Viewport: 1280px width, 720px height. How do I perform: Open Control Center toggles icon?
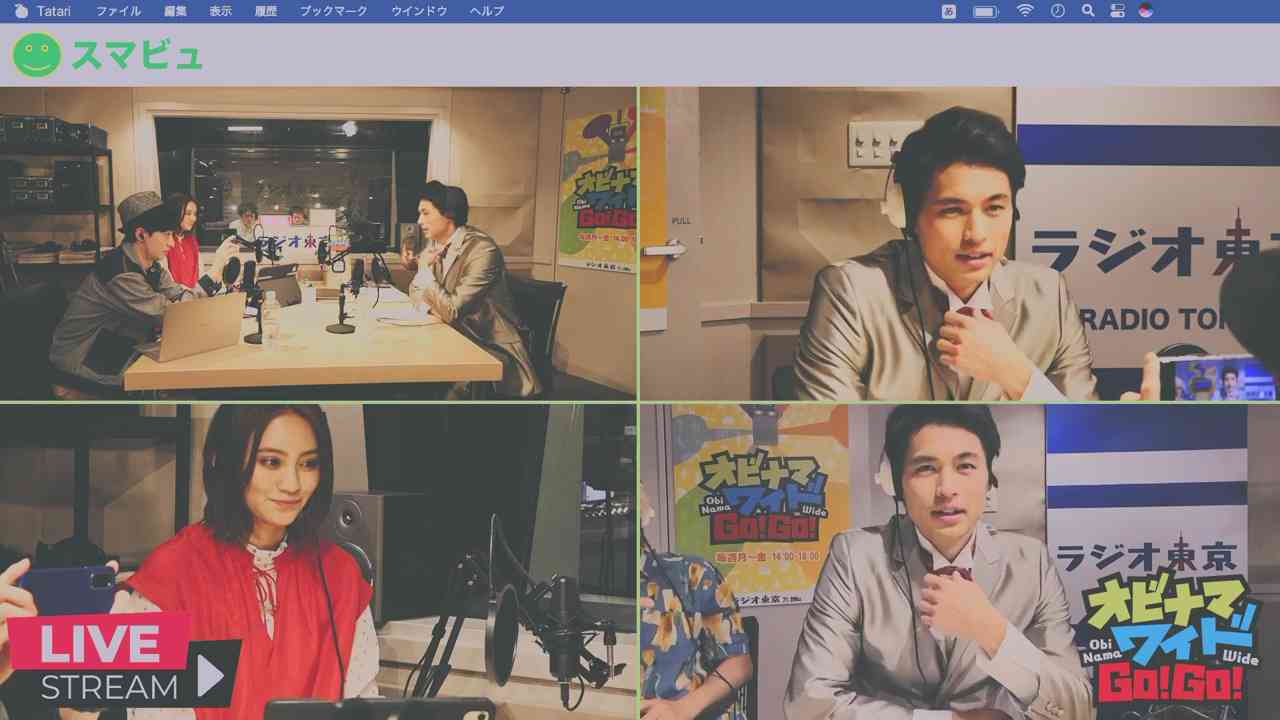(x=1118, y=11)
